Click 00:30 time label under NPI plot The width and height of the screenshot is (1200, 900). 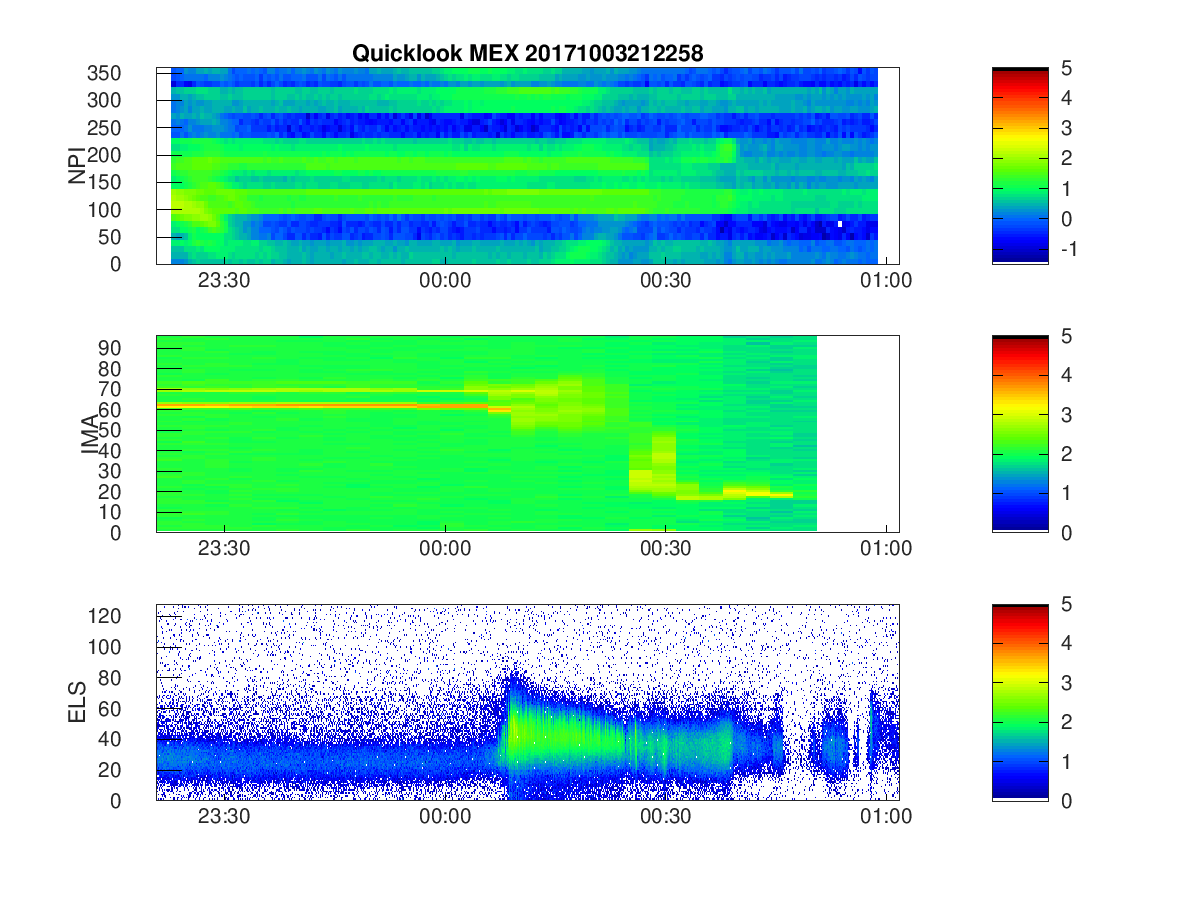666,281
